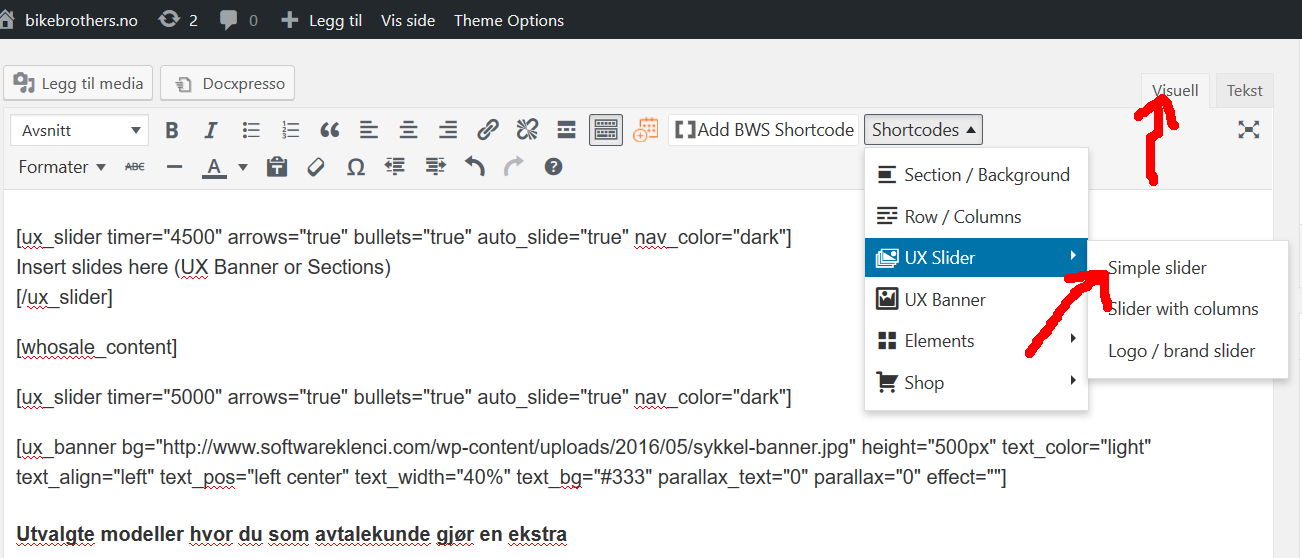
Task: Toggle bold formatting
Action: point(172,130)
